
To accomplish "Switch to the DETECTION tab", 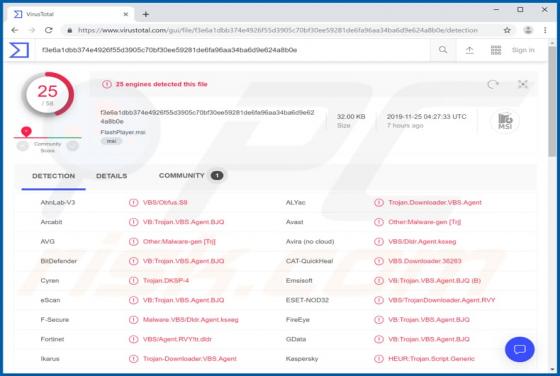I will coord(54,176).
